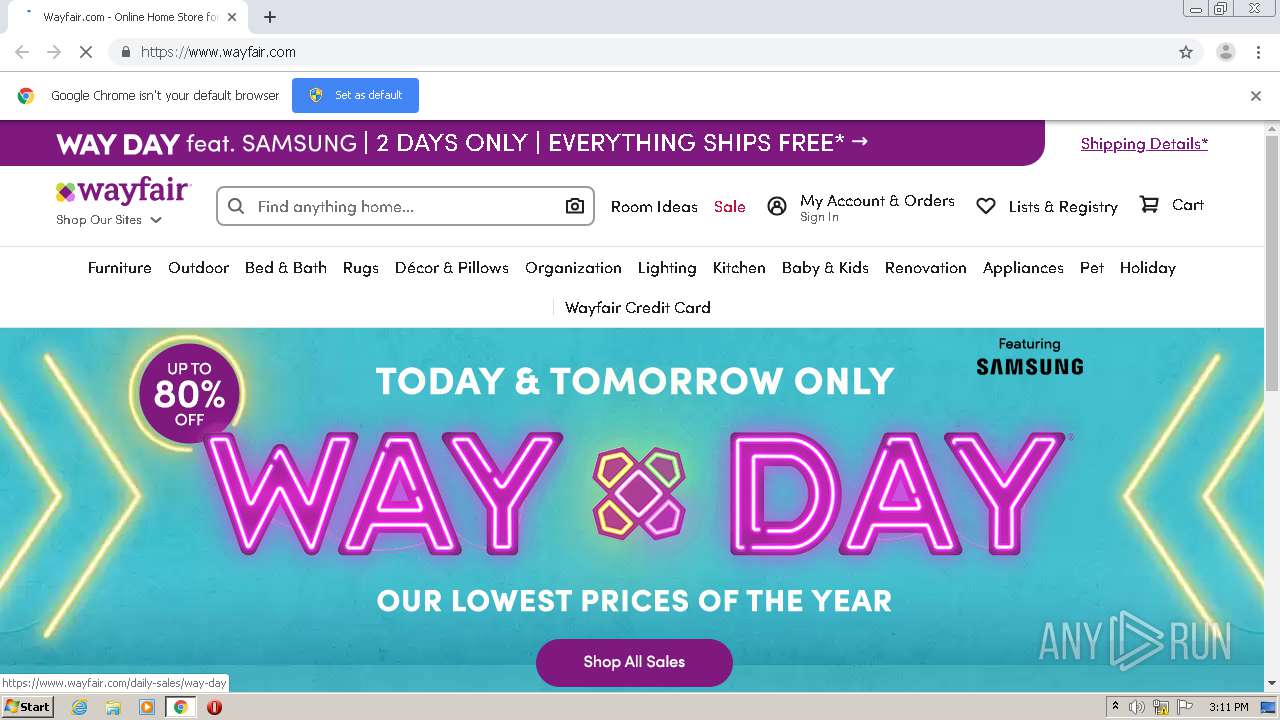The image size is (1280, 720).
Task: Open Chrome user profile icon
Action: [1225, 52]
